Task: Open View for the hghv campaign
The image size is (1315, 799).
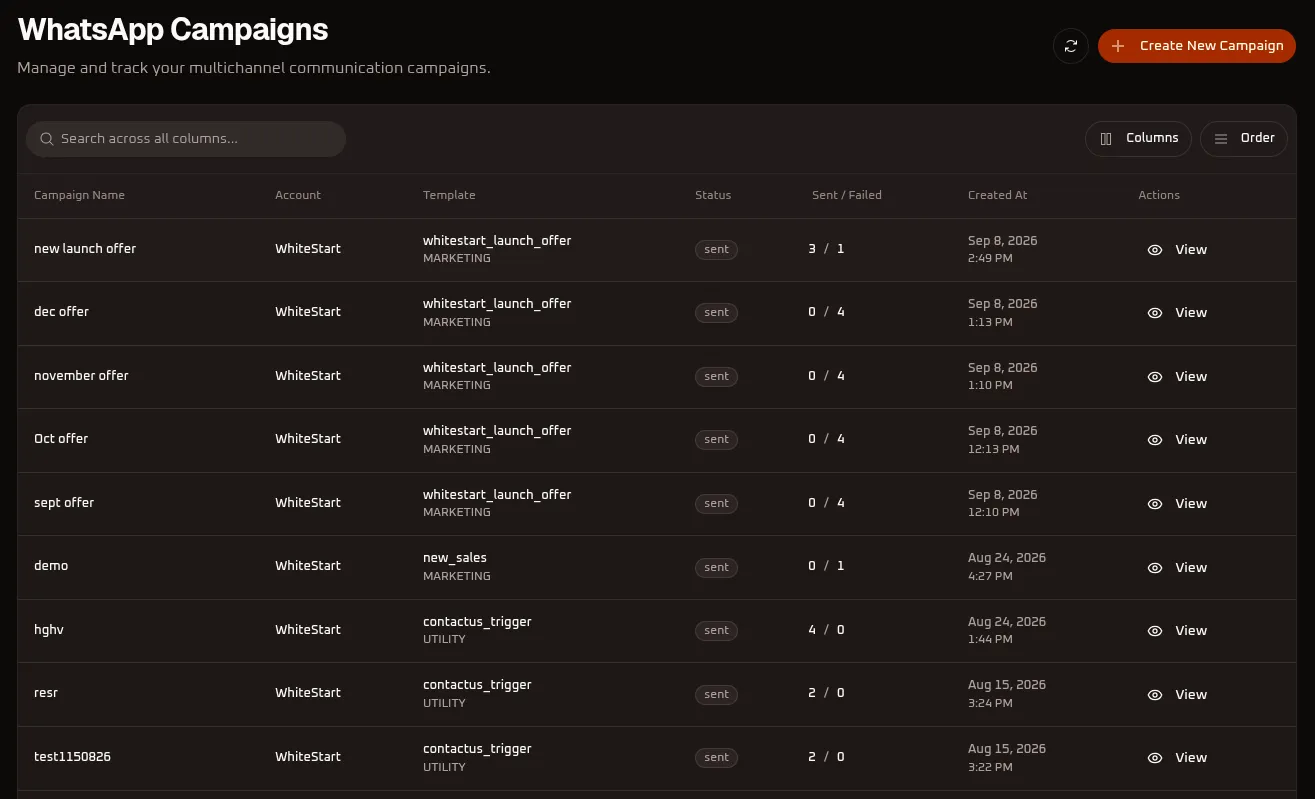Action: point(1177,631)
